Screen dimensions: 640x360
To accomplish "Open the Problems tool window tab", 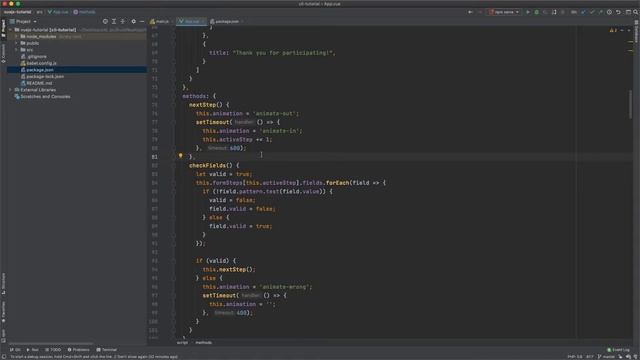I will click(x=78, y=350).
